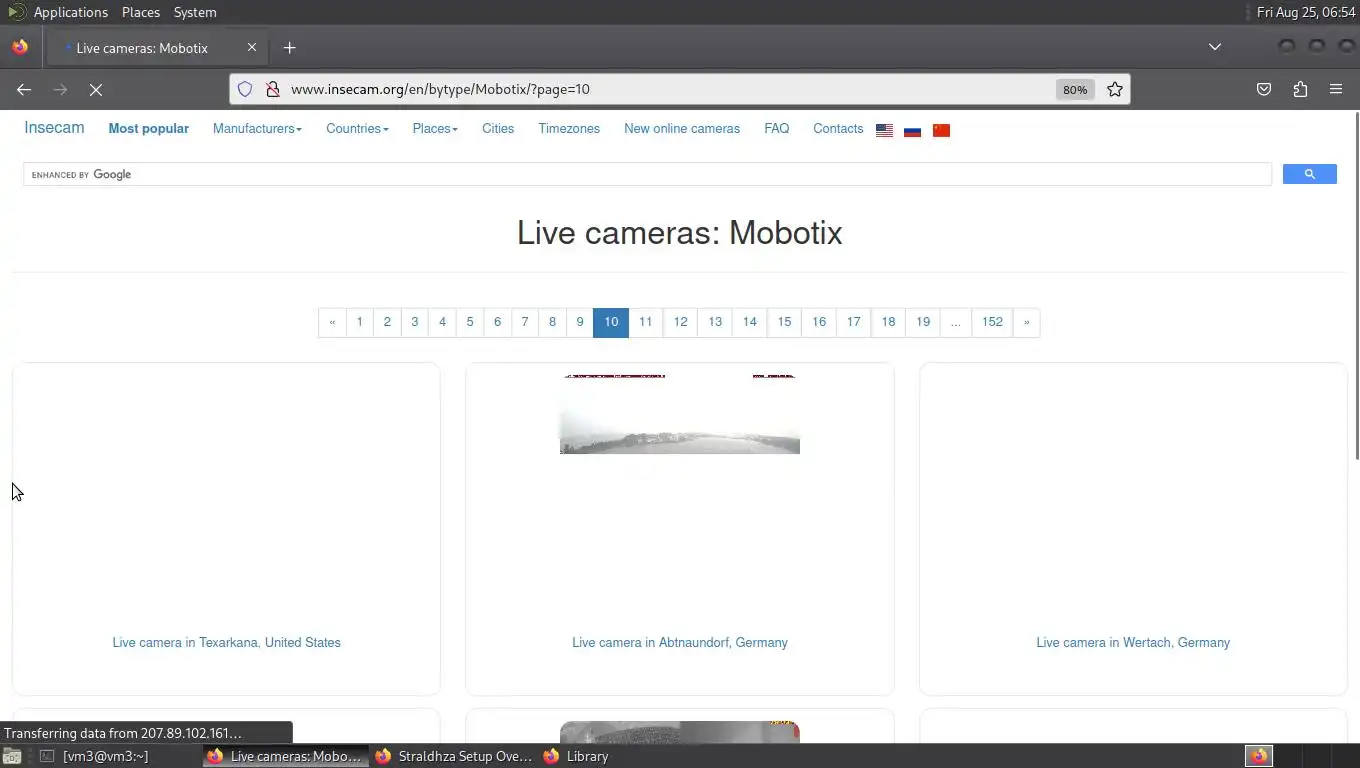Go to next pages with » button
This screenshot has height=768, width=1360.
pyautogui.click(x=1026, y=322)
